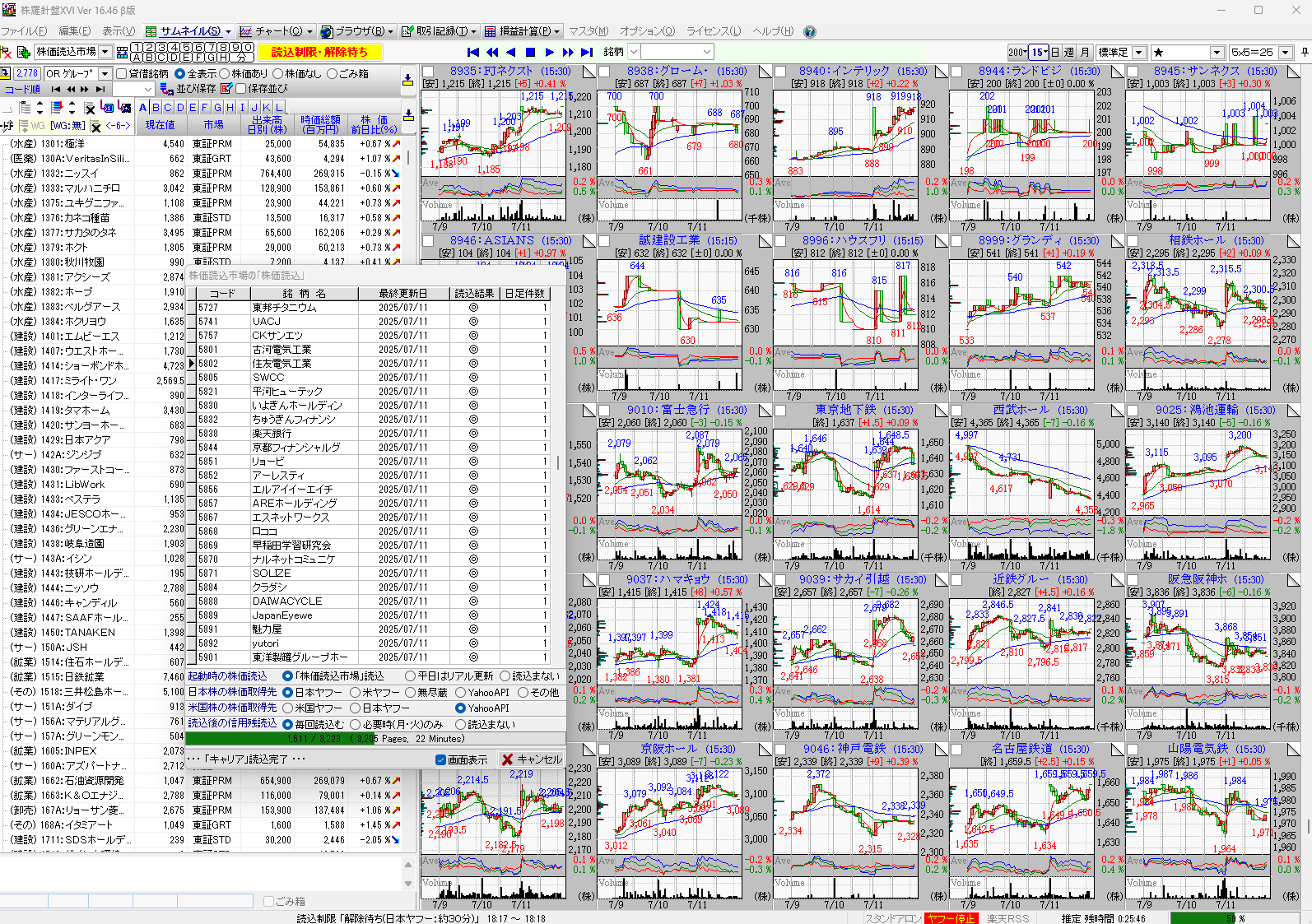Click green loading progress bar in dialog
1312x924 pixels.
(376, 739)
